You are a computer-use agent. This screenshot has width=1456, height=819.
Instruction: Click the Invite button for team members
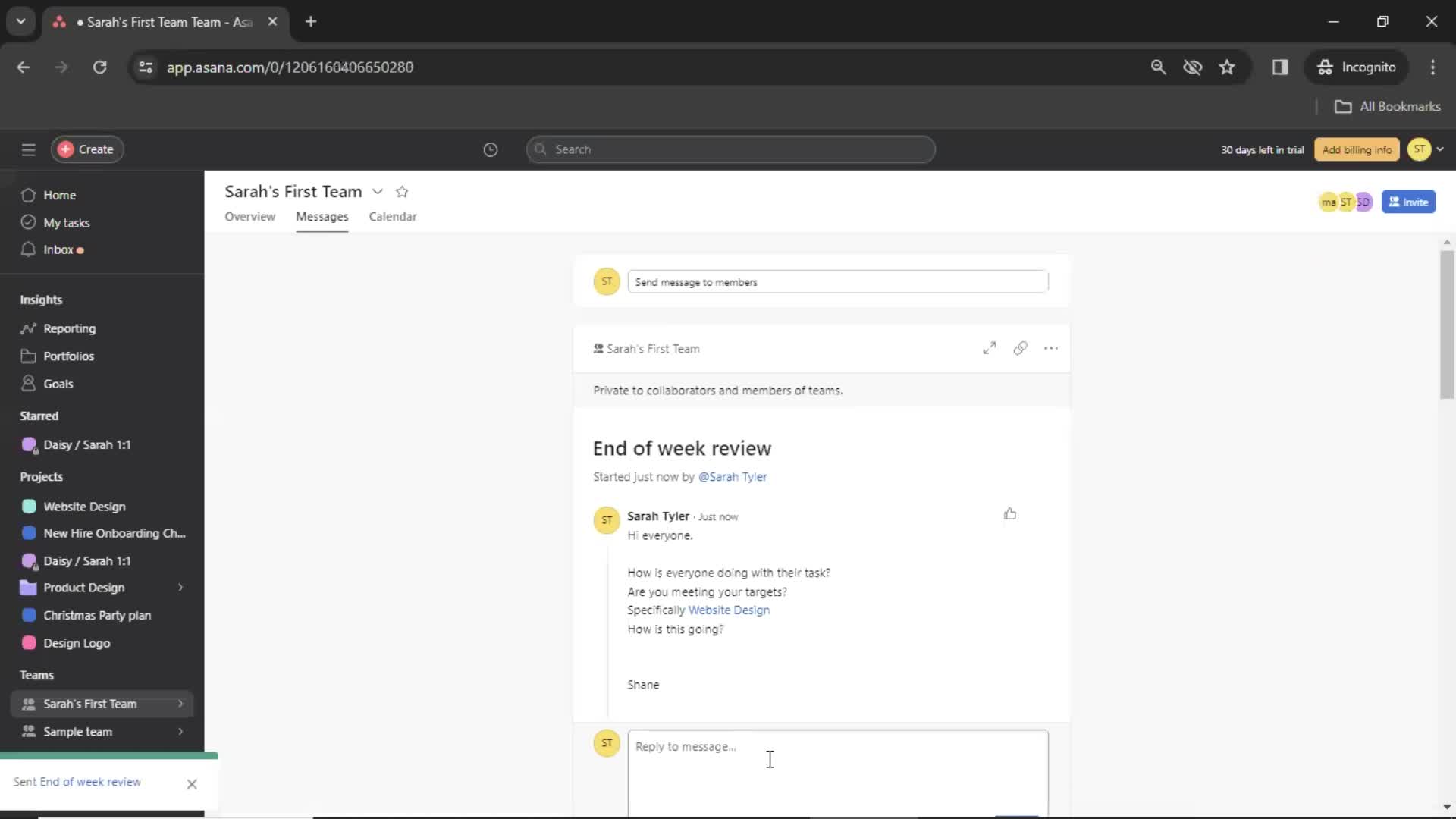pos(1409,202)
